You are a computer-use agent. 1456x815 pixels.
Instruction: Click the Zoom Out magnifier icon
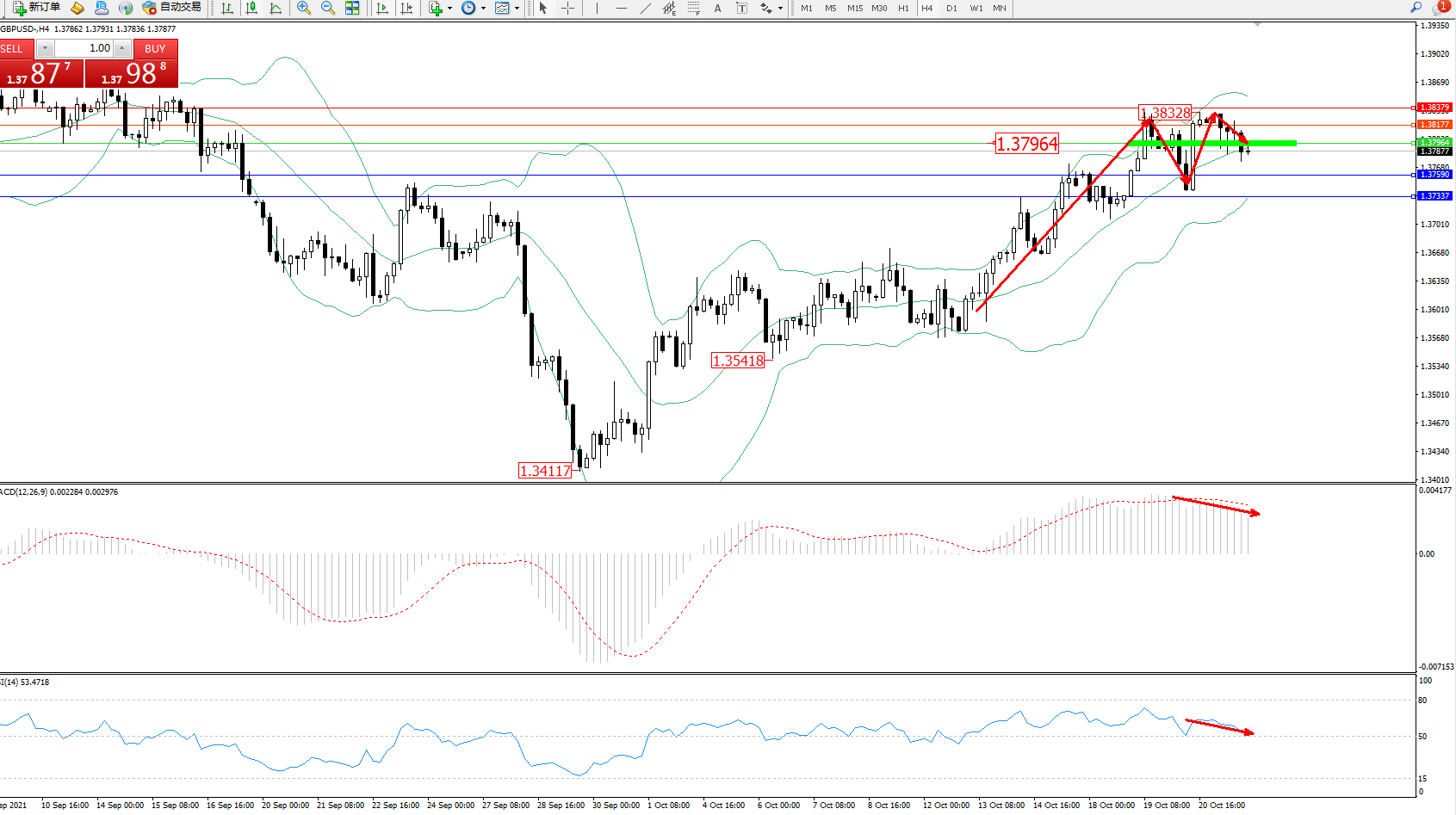click(x=328, y=8)
